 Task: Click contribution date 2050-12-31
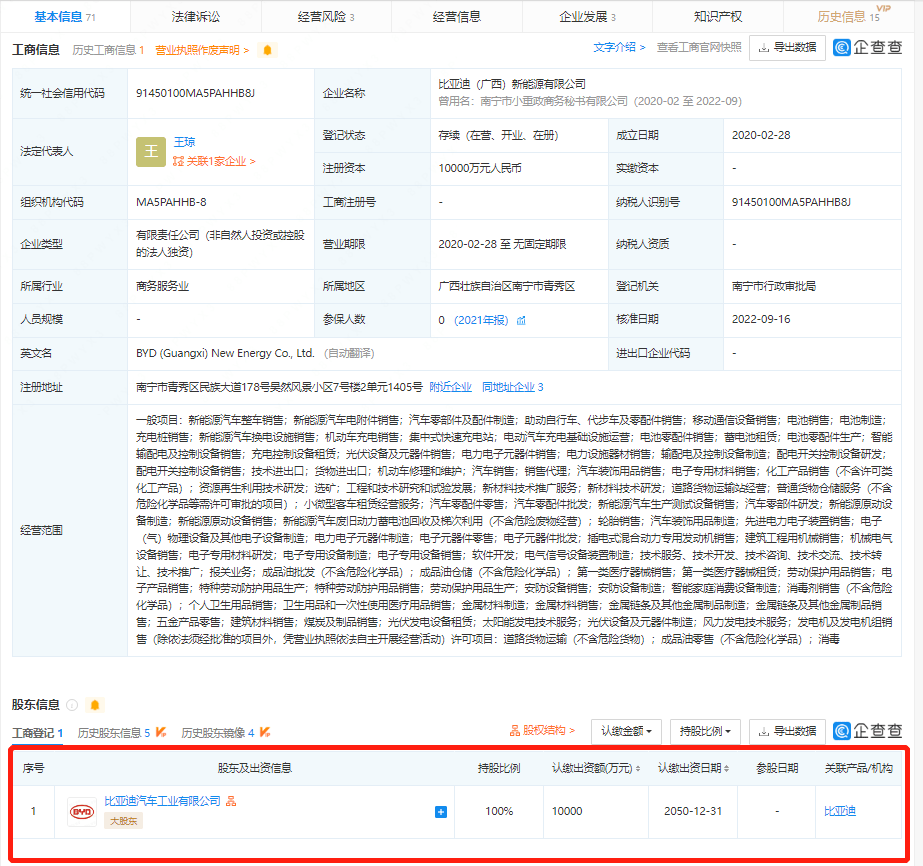[693, 811]
